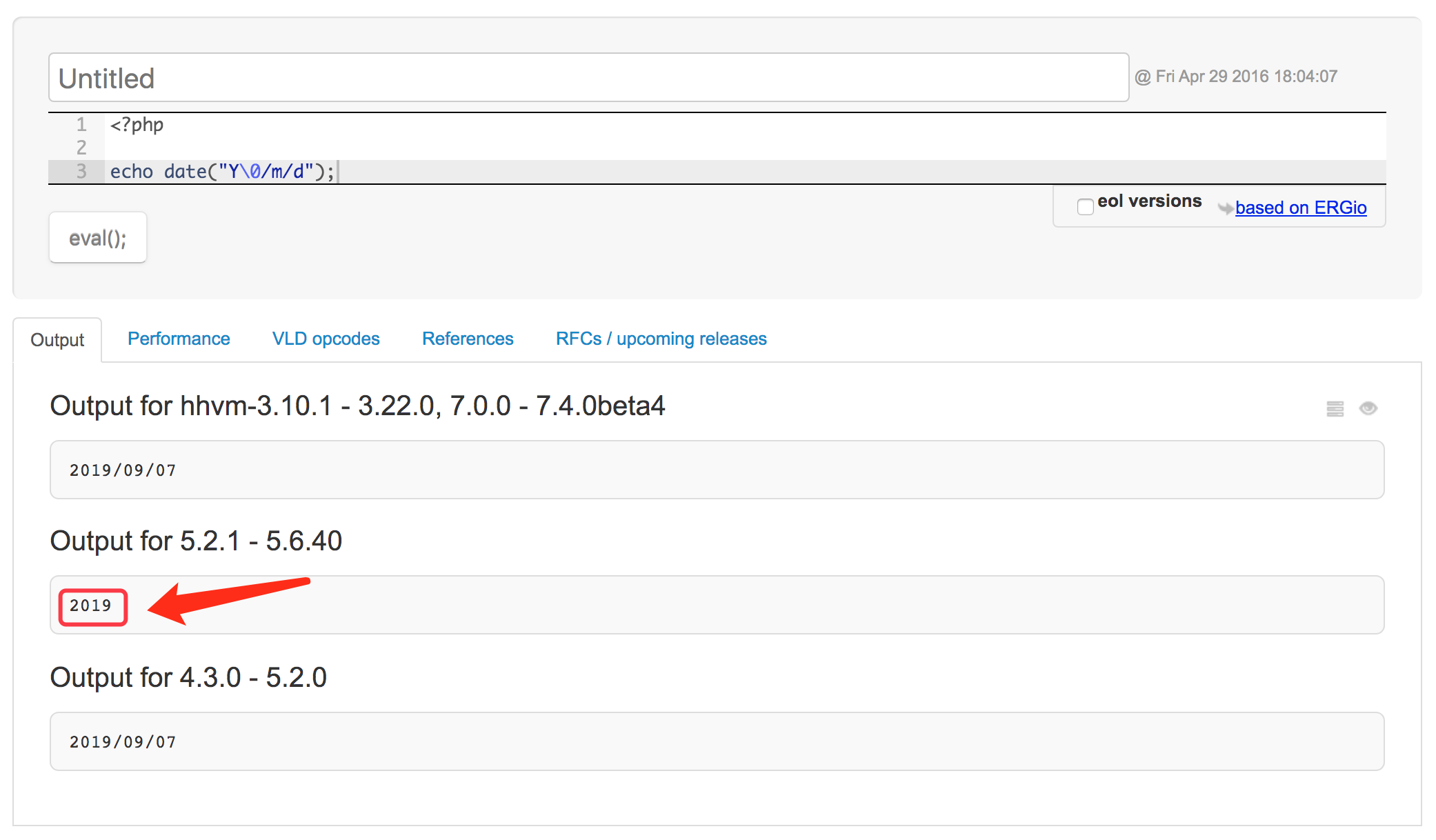Click the 2019 output under 5.2.1 - 5.6.40

pos(90,606)
